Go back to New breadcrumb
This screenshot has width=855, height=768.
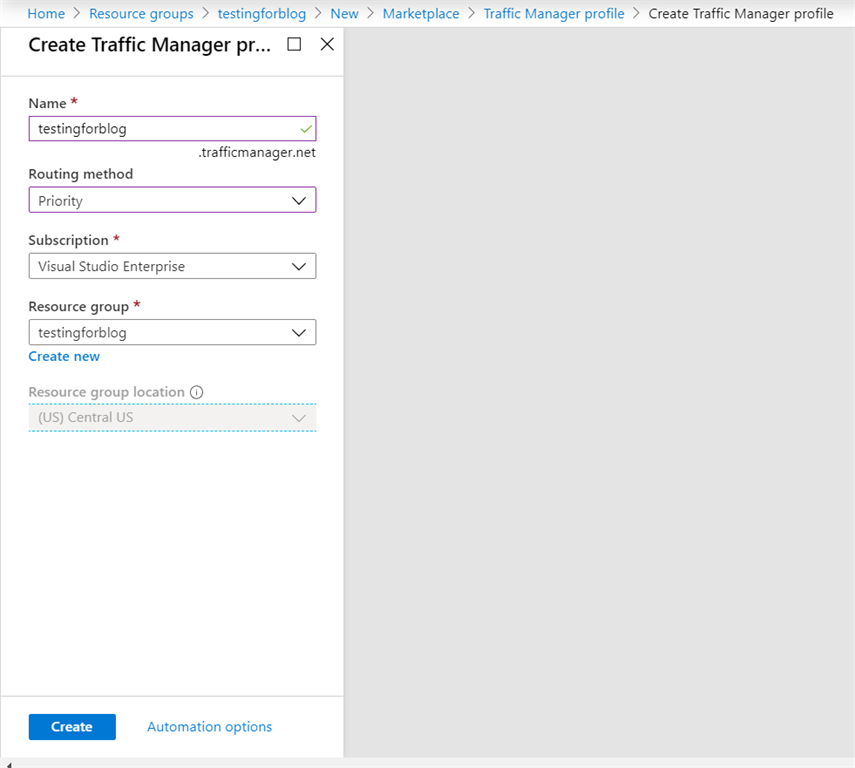pyautogui.click(x=344, y=14)
